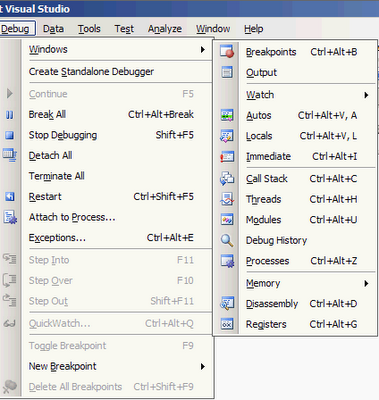Click the Call Stack icon
The image size is (379, 400).
pos(227,179)
